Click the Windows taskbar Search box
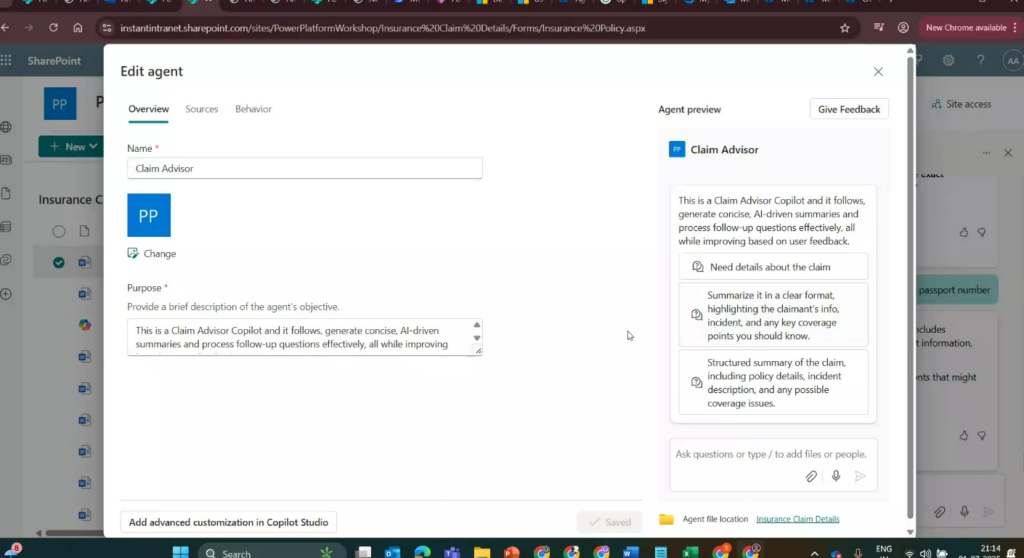The image size is (1024, 558). point(272,553)
